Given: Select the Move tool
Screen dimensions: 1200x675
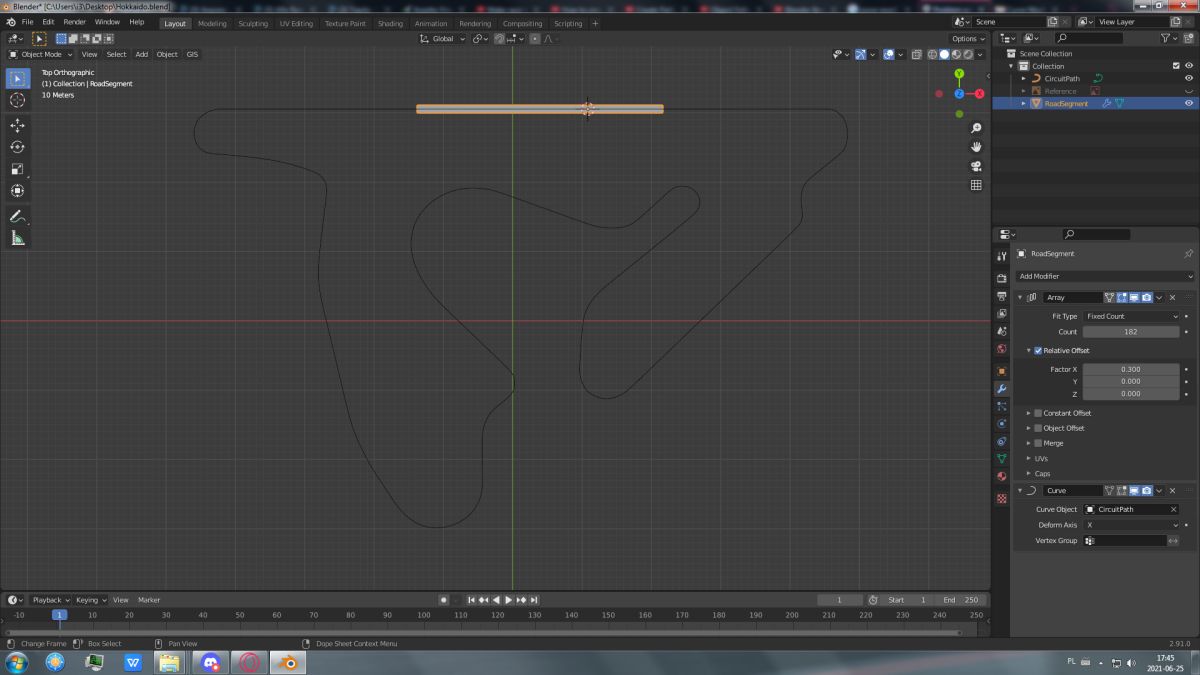Looking at the screenshot, I should [x=17, y=125].
